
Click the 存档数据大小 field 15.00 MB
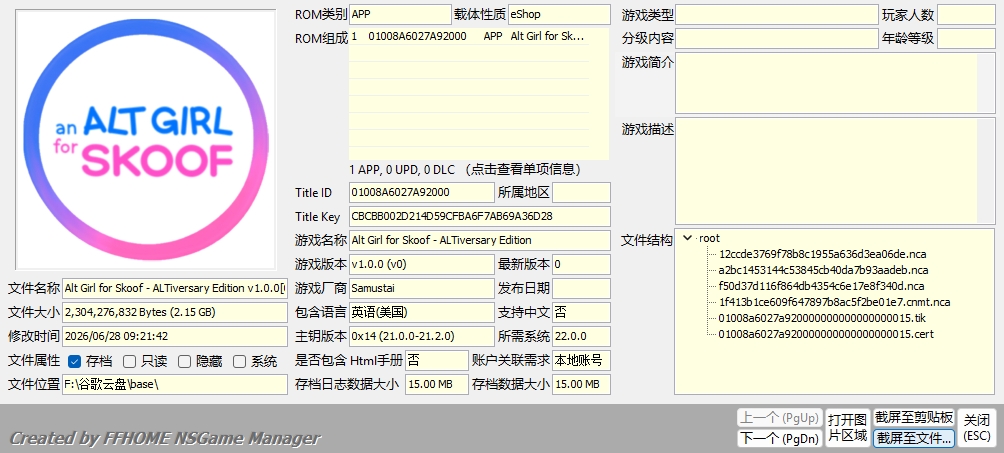tap(581, 384)
